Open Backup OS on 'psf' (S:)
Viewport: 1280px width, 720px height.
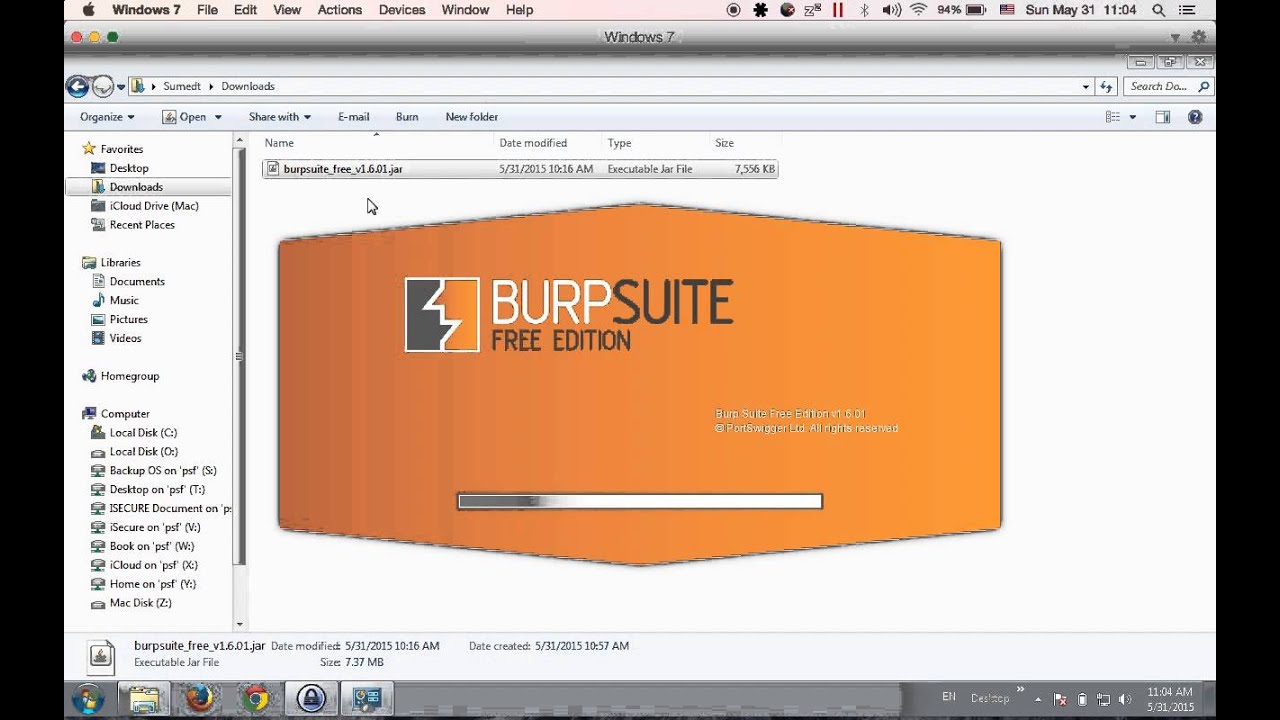pos(162,470)
